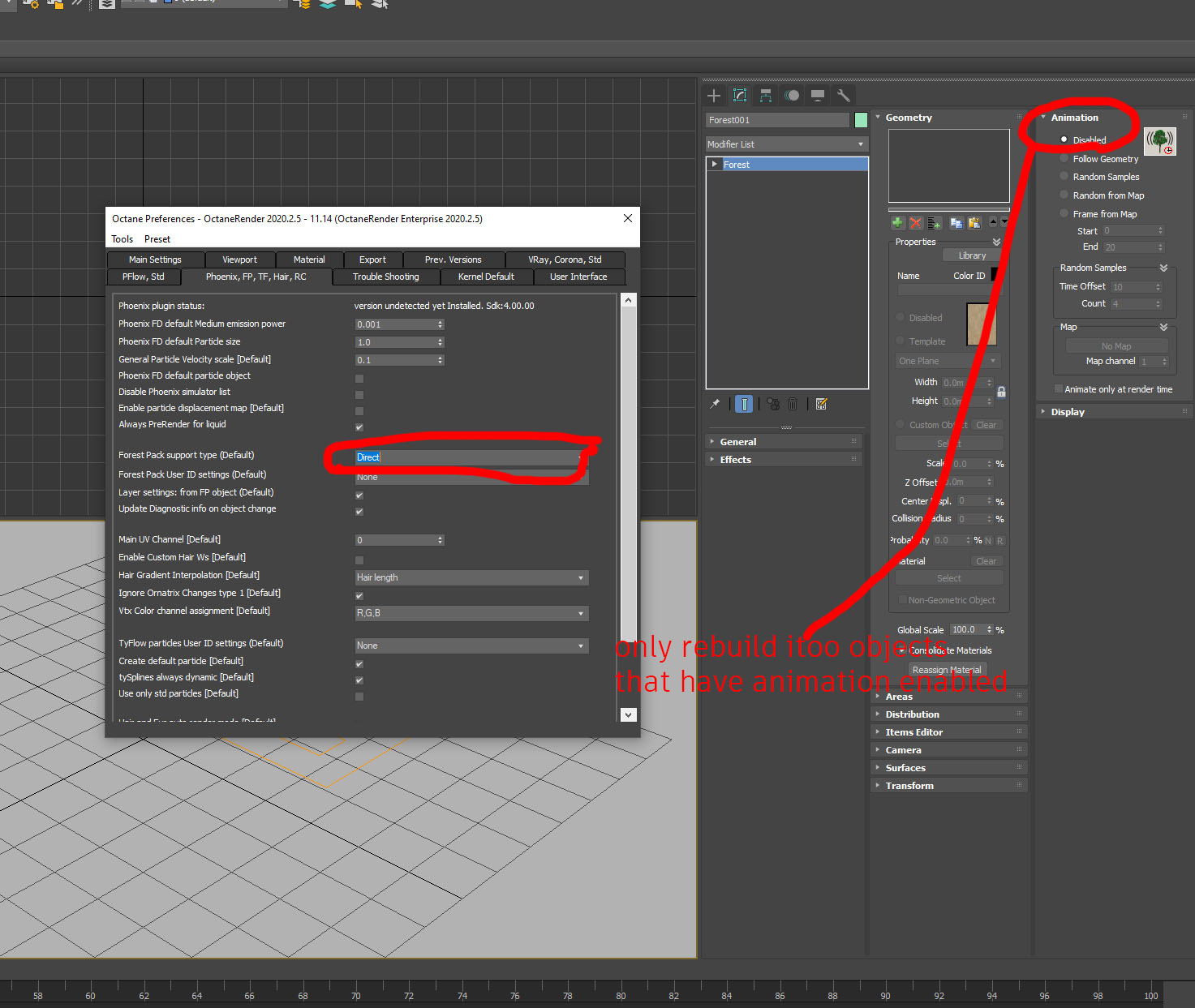Click add multiple geometry objects icon

click(x=934, y=223)
